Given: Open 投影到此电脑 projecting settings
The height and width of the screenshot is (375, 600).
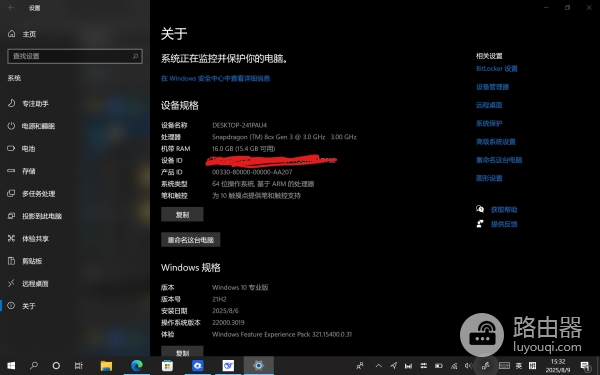Looking at the screenshot, I should 34,216.
